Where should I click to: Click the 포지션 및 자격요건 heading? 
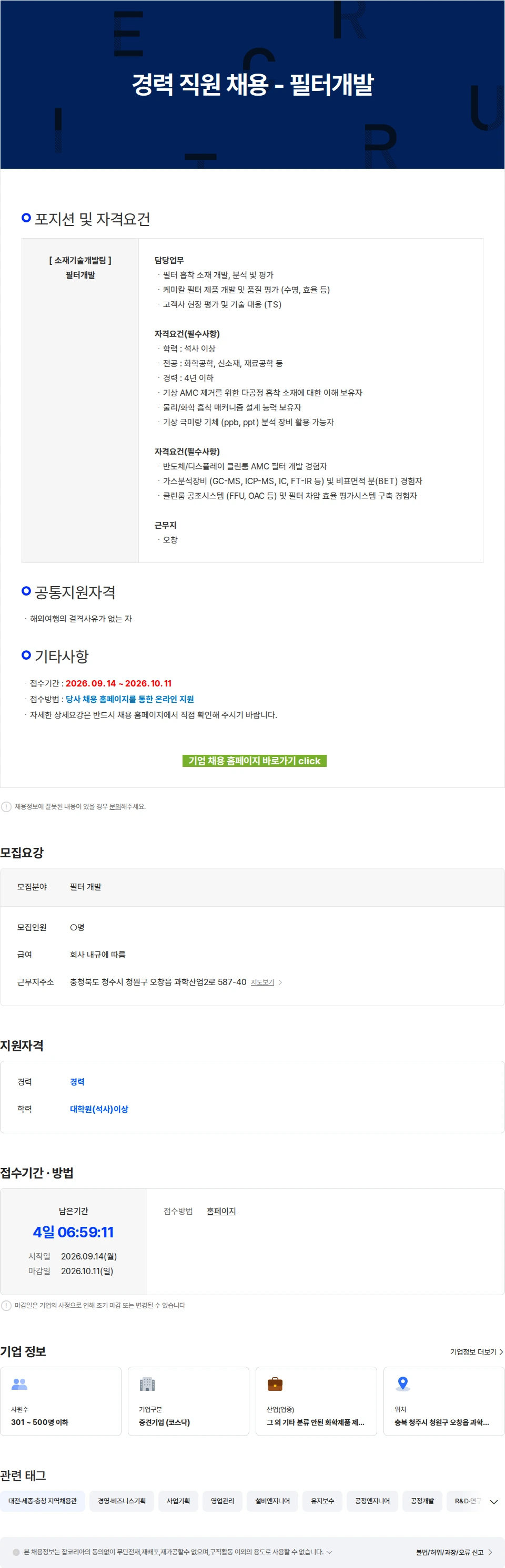click(92, 219)
